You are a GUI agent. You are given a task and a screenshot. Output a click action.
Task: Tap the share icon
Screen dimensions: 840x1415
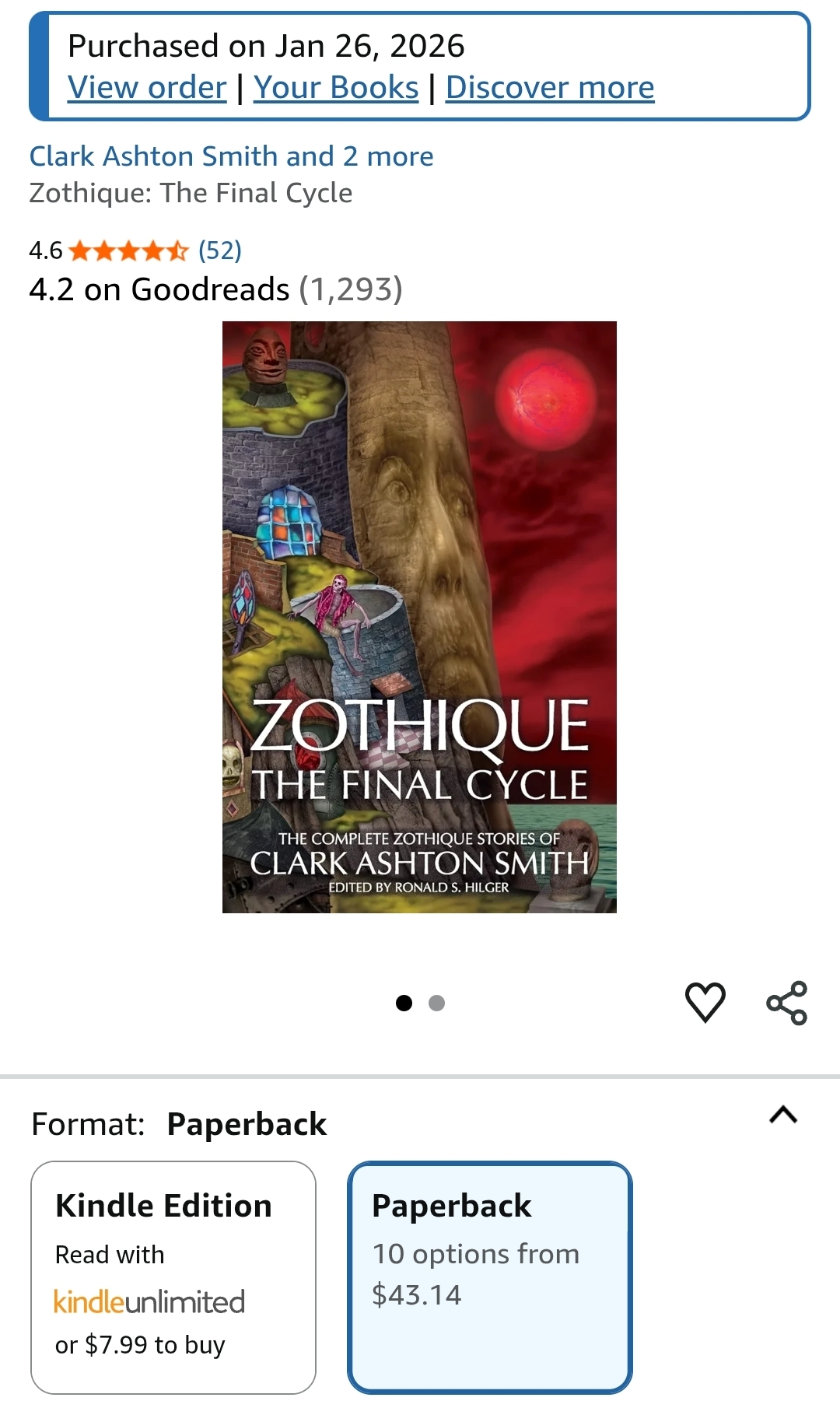pyautogui.click(x=786, y=1003)
